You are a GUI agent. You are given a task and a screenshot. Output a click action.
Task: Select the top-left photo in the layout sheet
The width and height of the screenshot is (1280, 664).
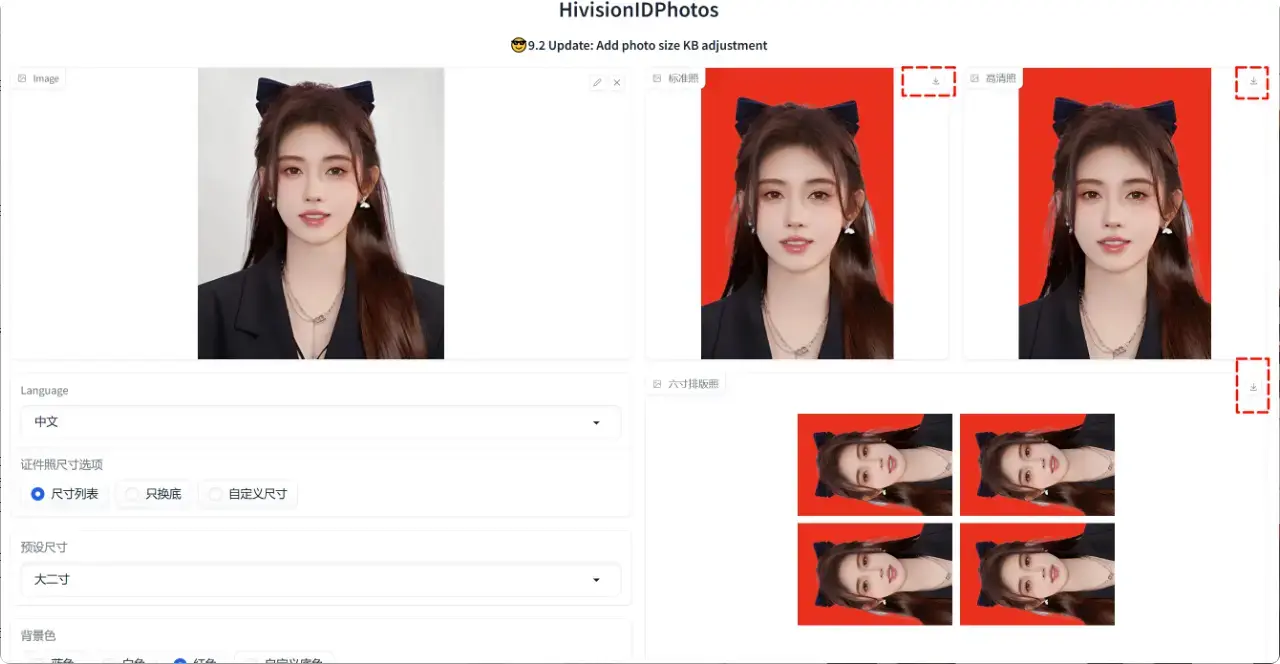(x=874, y=465)
